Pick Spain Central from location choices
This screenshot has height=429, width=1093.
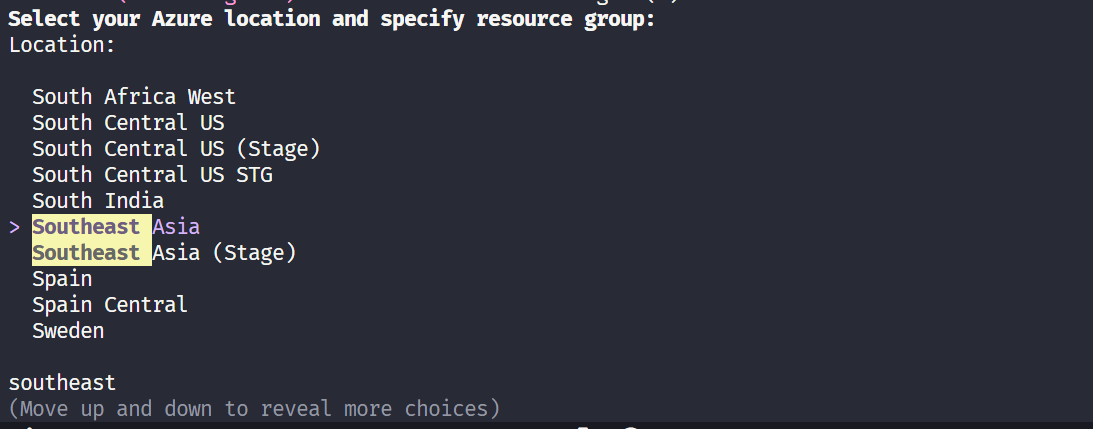pos(109,305)
